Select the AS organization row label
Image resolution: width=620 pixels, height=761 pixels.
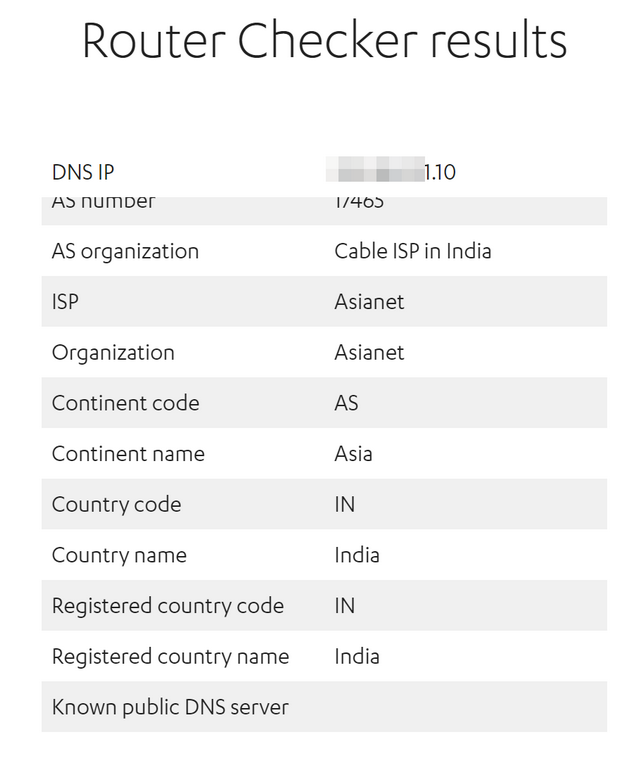(x=125, y=251)
